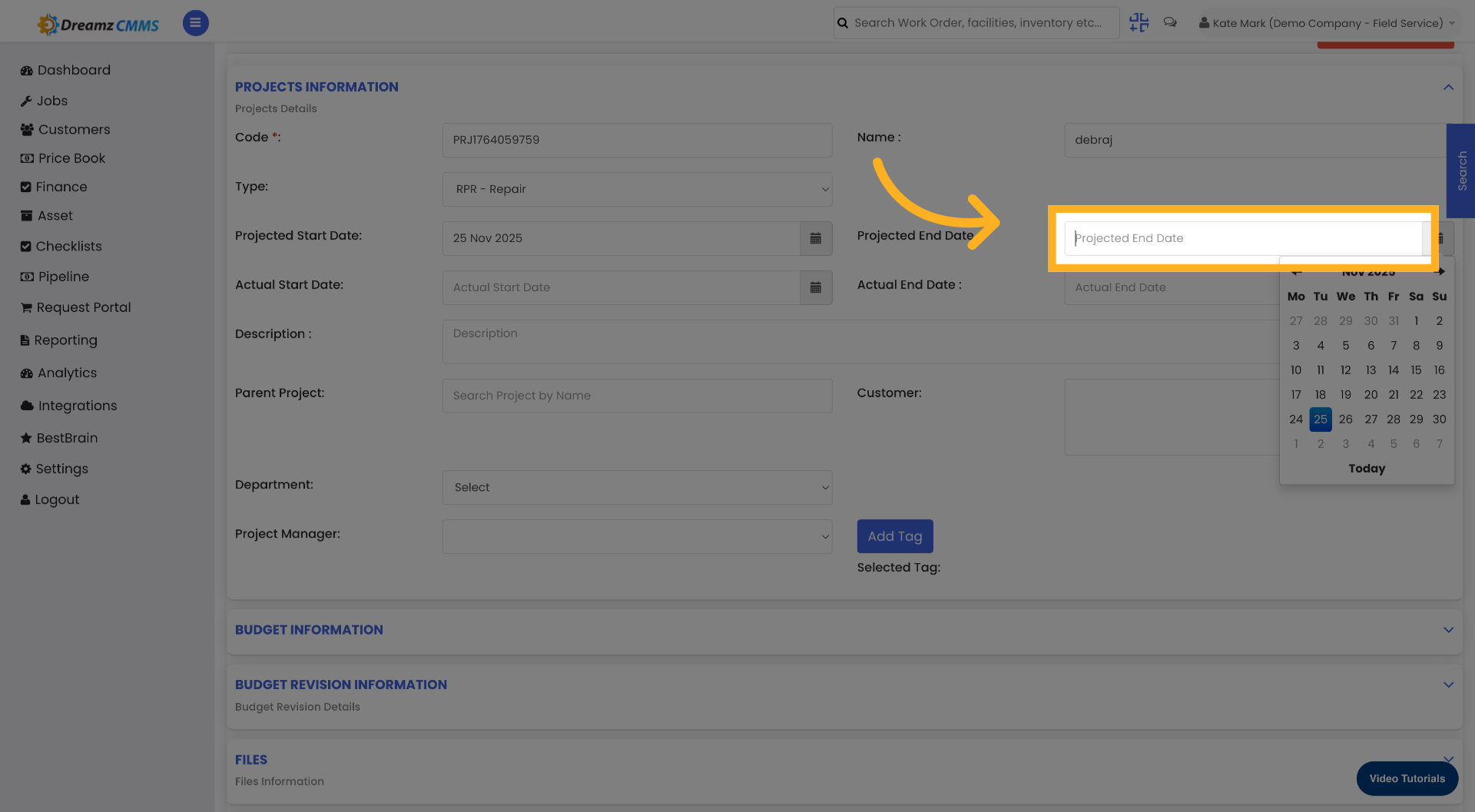Open the Pipeline menu item
Screen dimensions: 1475x812
point(64,277)
